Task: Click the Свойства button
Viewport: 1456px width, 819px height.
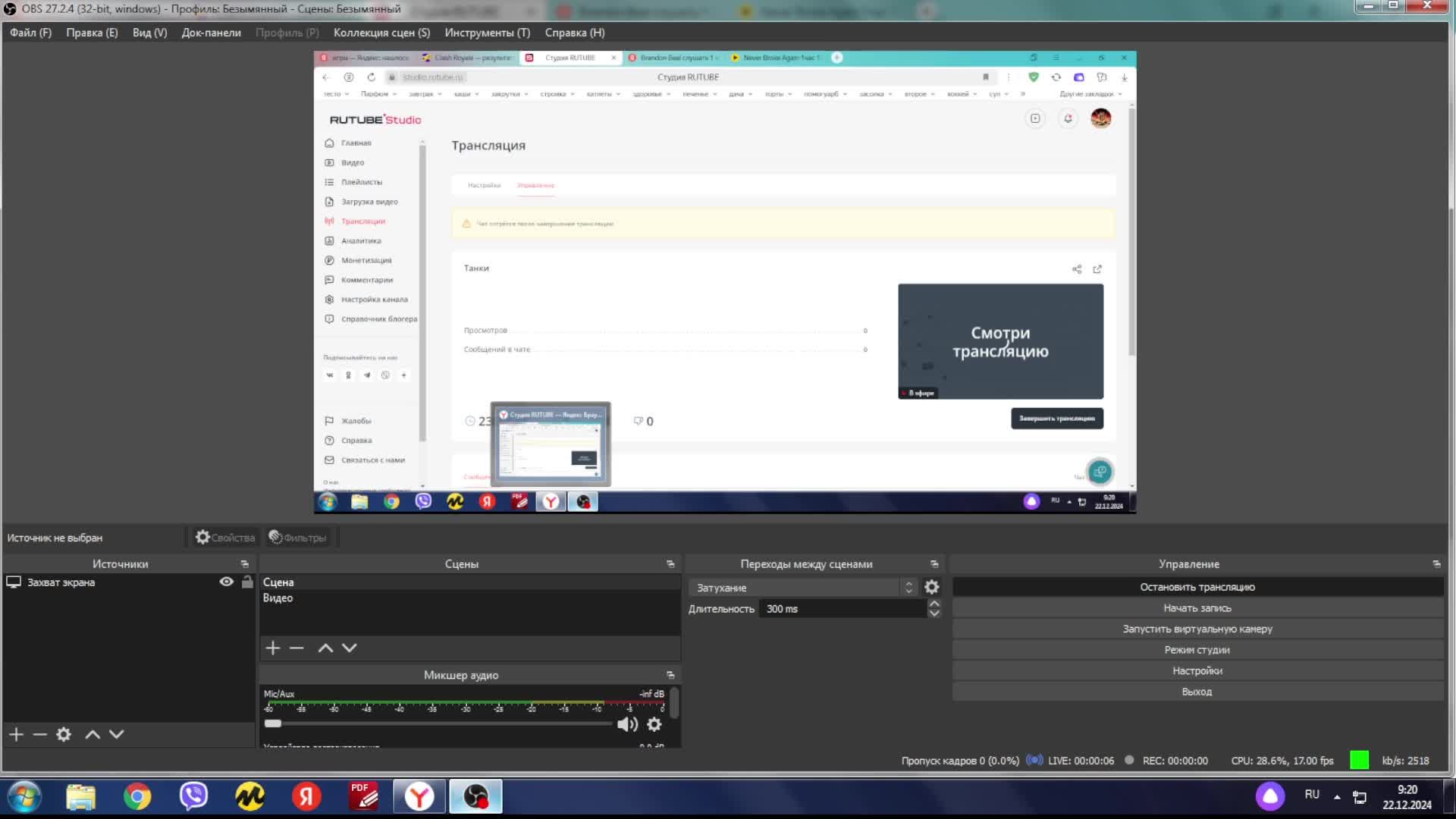Action: pos(225,538)
